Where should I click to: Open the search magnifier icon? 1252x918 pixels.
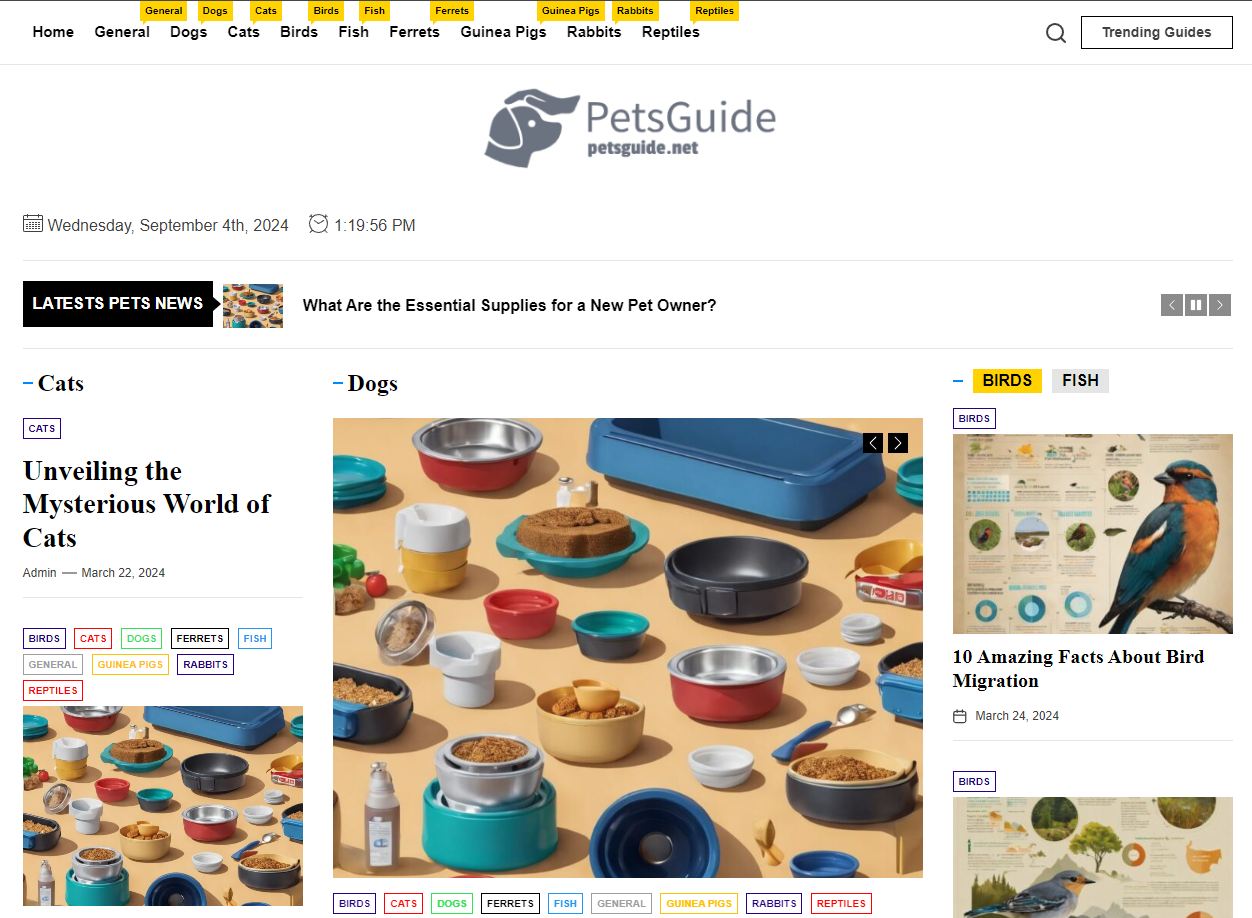click(x=1056, y=33)
